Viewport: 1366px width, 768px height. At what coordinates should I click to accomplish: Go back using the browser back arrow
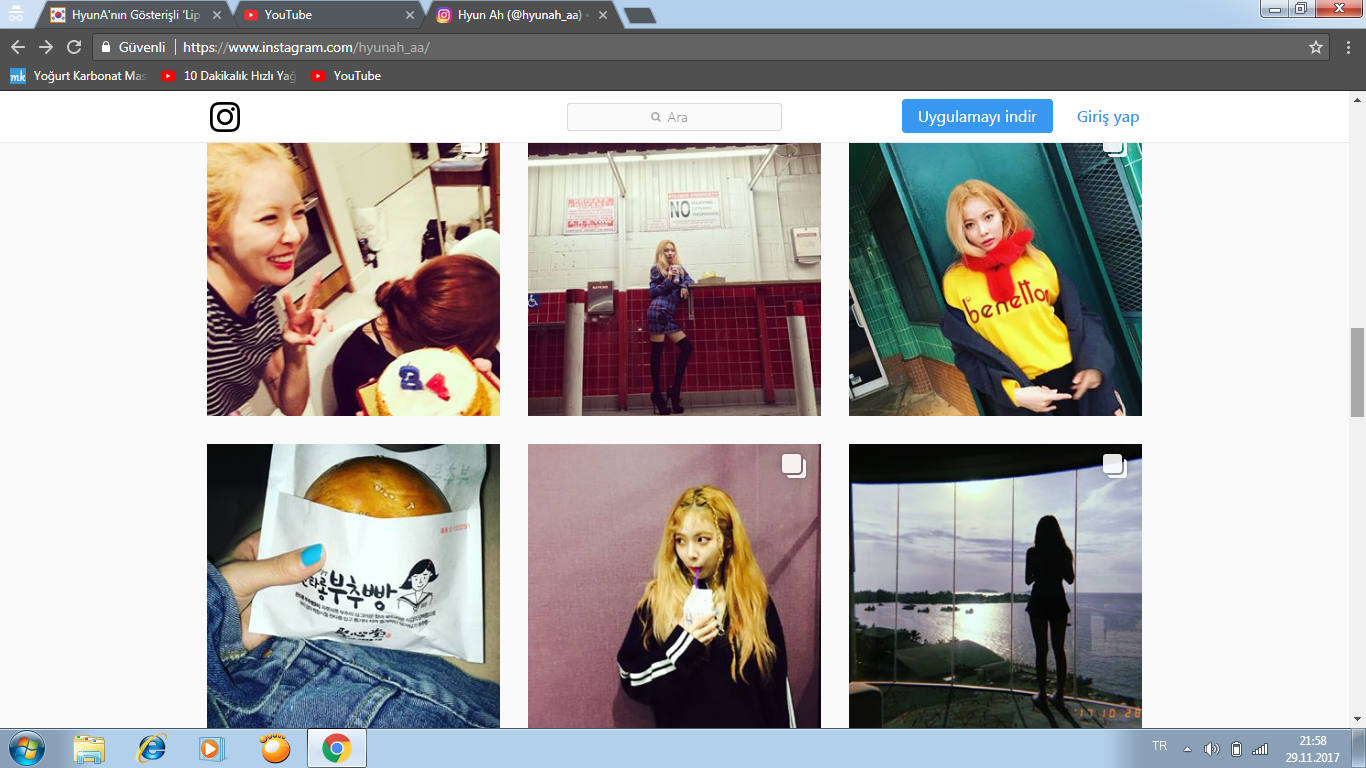(18, 47)
